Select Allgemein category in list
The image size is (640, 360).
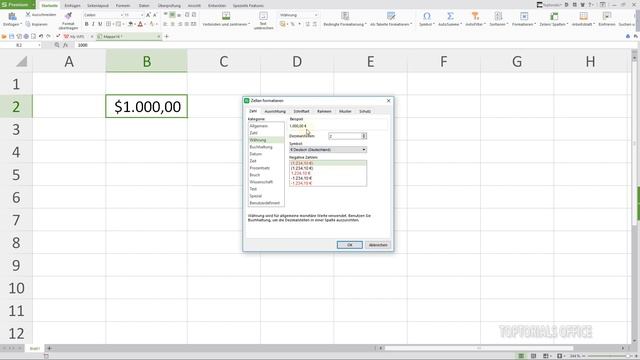pos(266,126)
